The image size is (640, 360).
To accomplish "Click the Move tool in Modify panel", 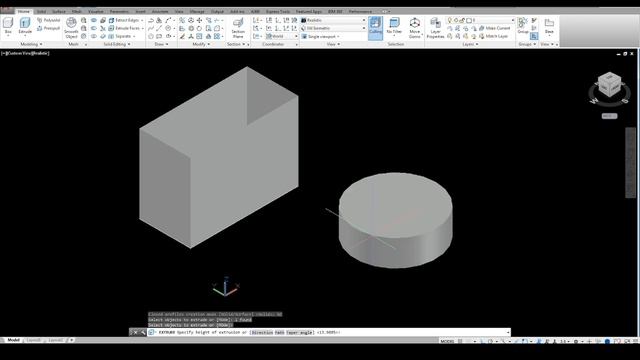I will point(199,20).
